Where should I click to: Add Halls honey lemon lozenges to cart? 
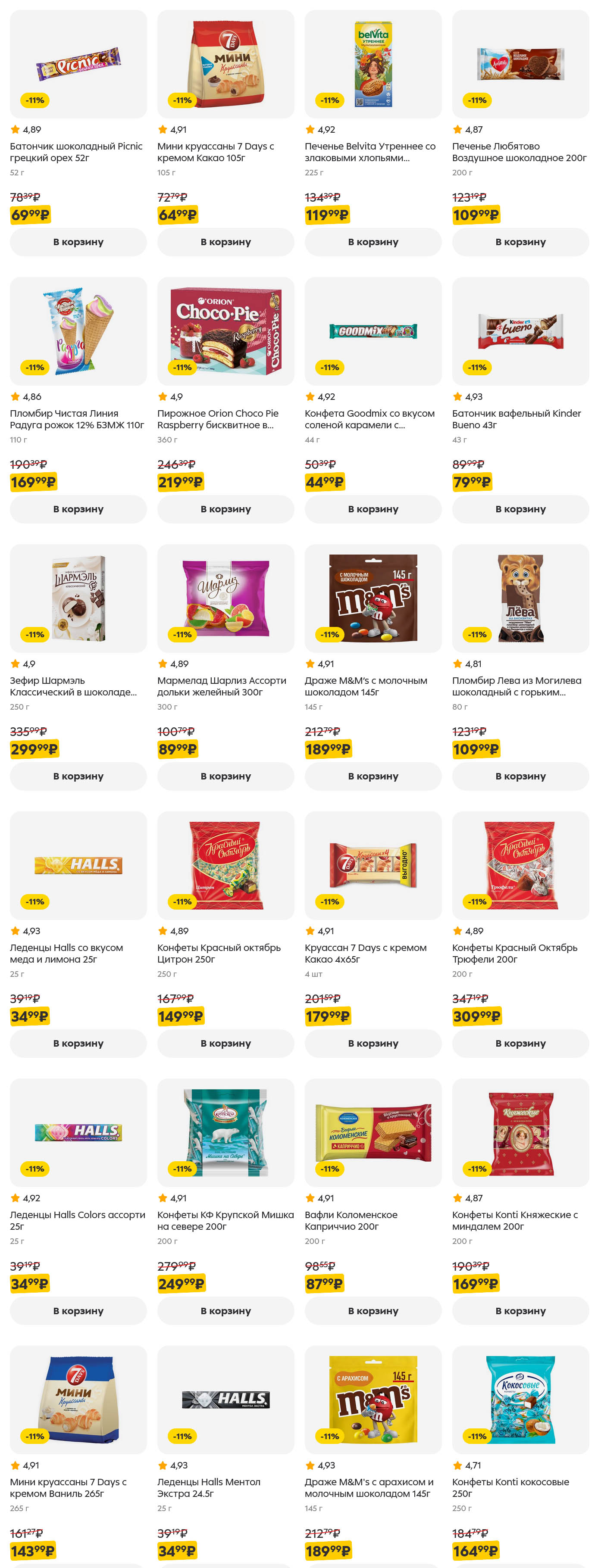pos(78,1043)
